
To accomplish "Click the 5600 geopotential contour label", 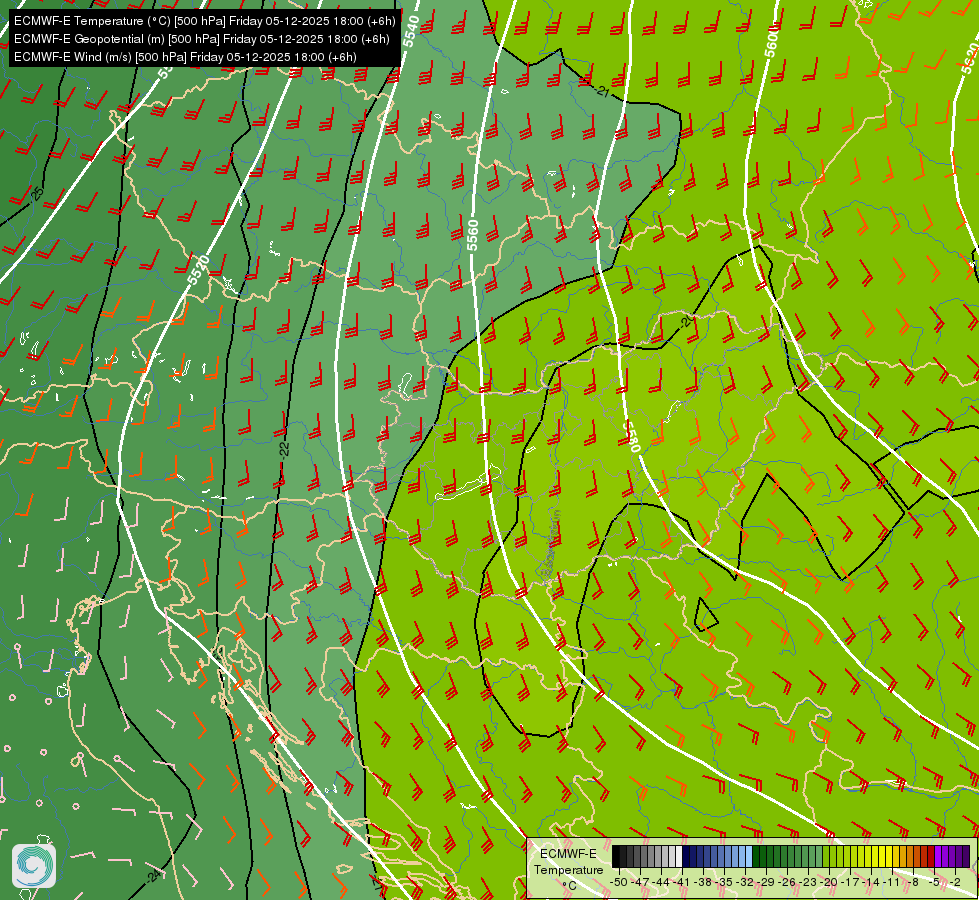I will coord(772,42).
